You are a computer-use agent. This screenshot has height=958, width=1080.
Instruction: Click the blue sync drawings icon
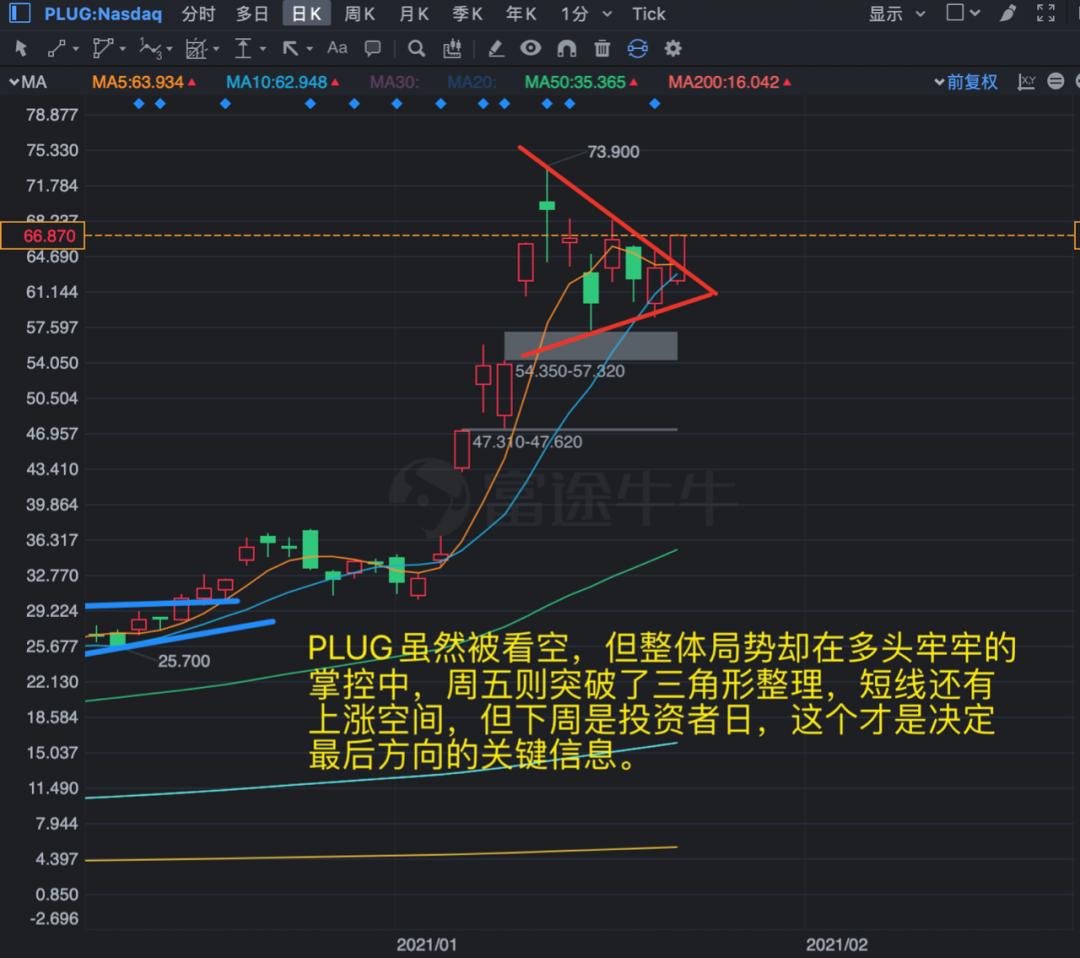638,48
